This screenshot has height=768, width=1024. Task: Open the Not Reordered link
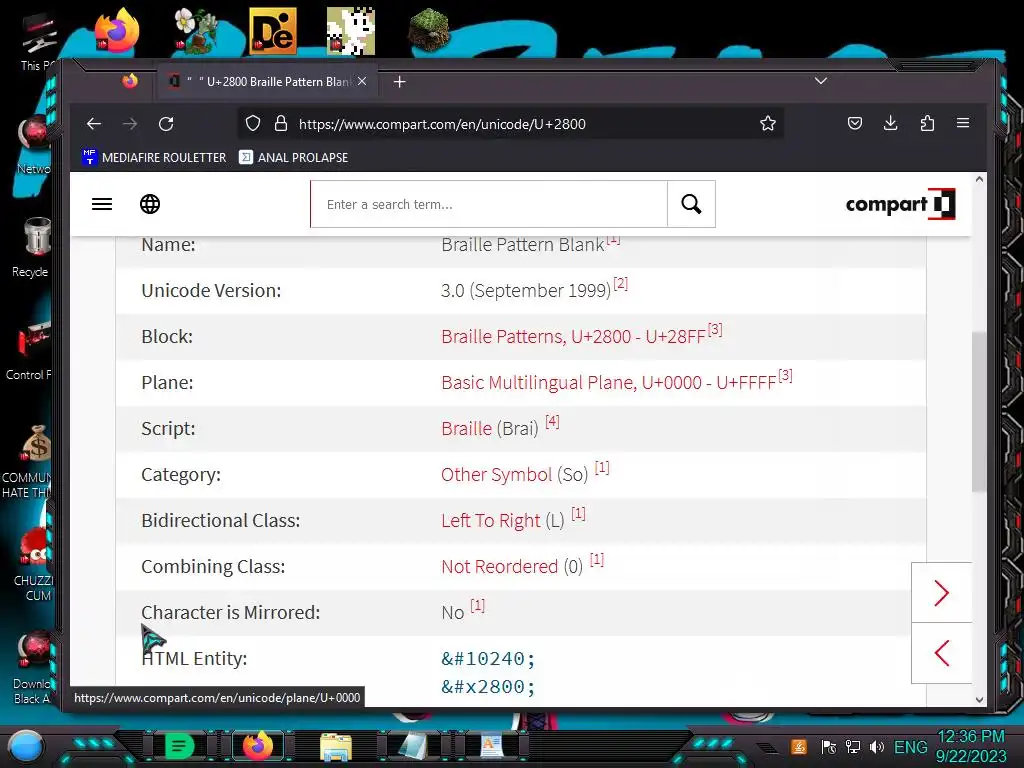click(x=500, y=566)
